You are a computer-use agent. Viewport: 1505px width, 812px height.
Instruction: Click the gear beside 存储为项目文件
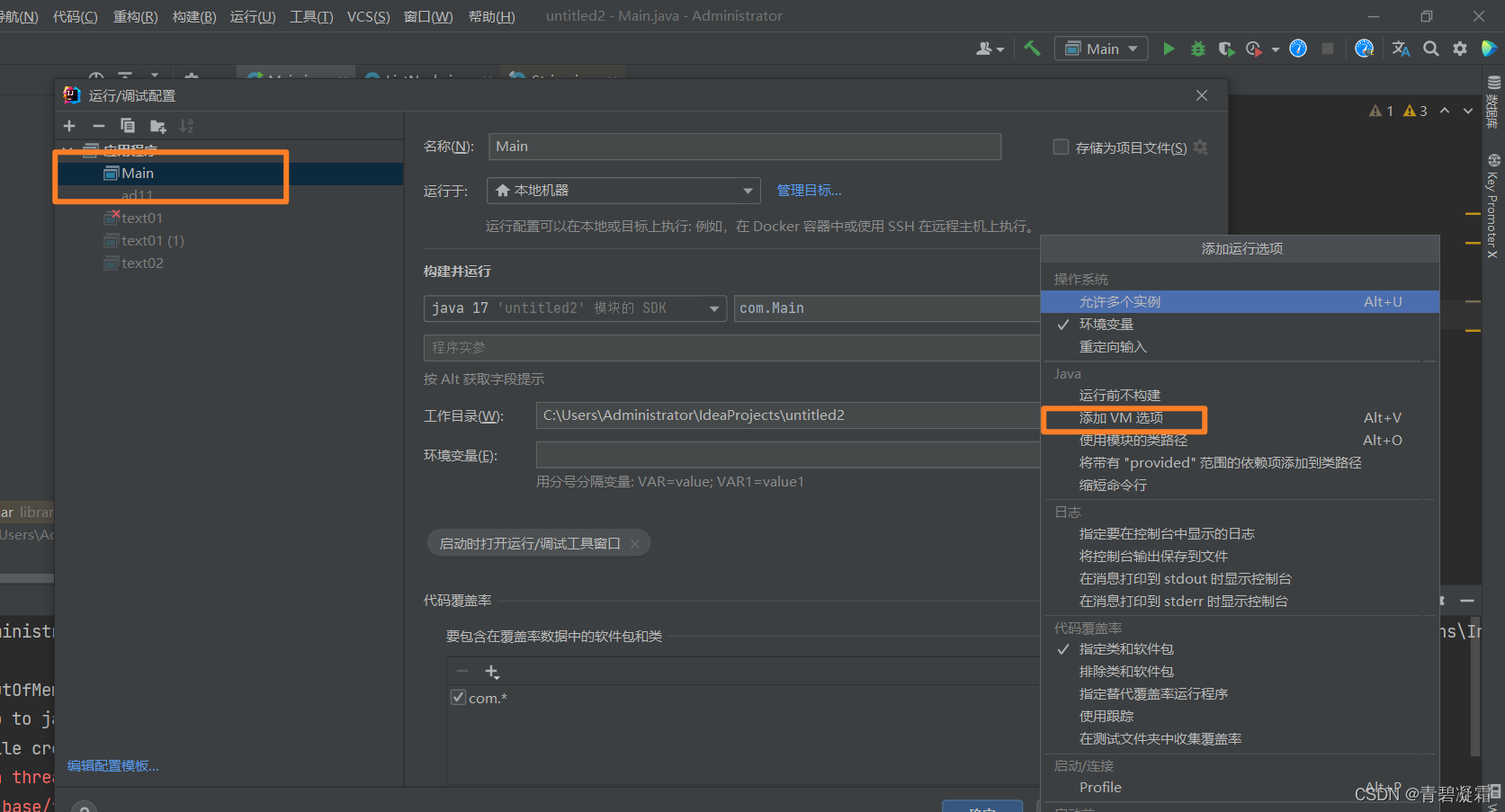point(1201,147)
